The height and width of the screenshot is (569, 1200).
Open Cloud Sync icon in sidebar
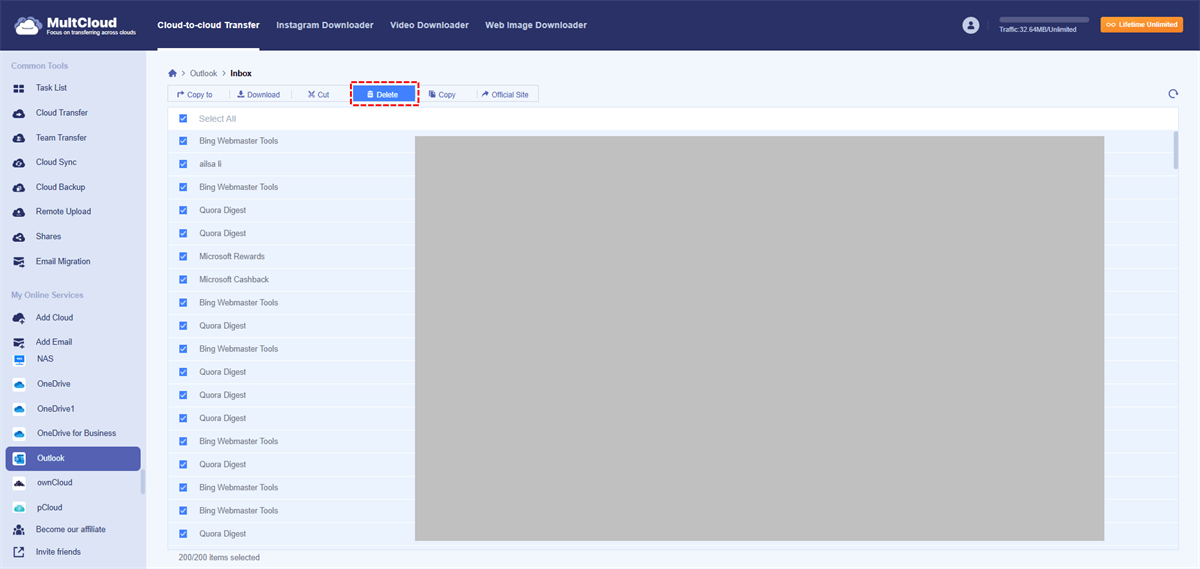[x=19, y=162]
